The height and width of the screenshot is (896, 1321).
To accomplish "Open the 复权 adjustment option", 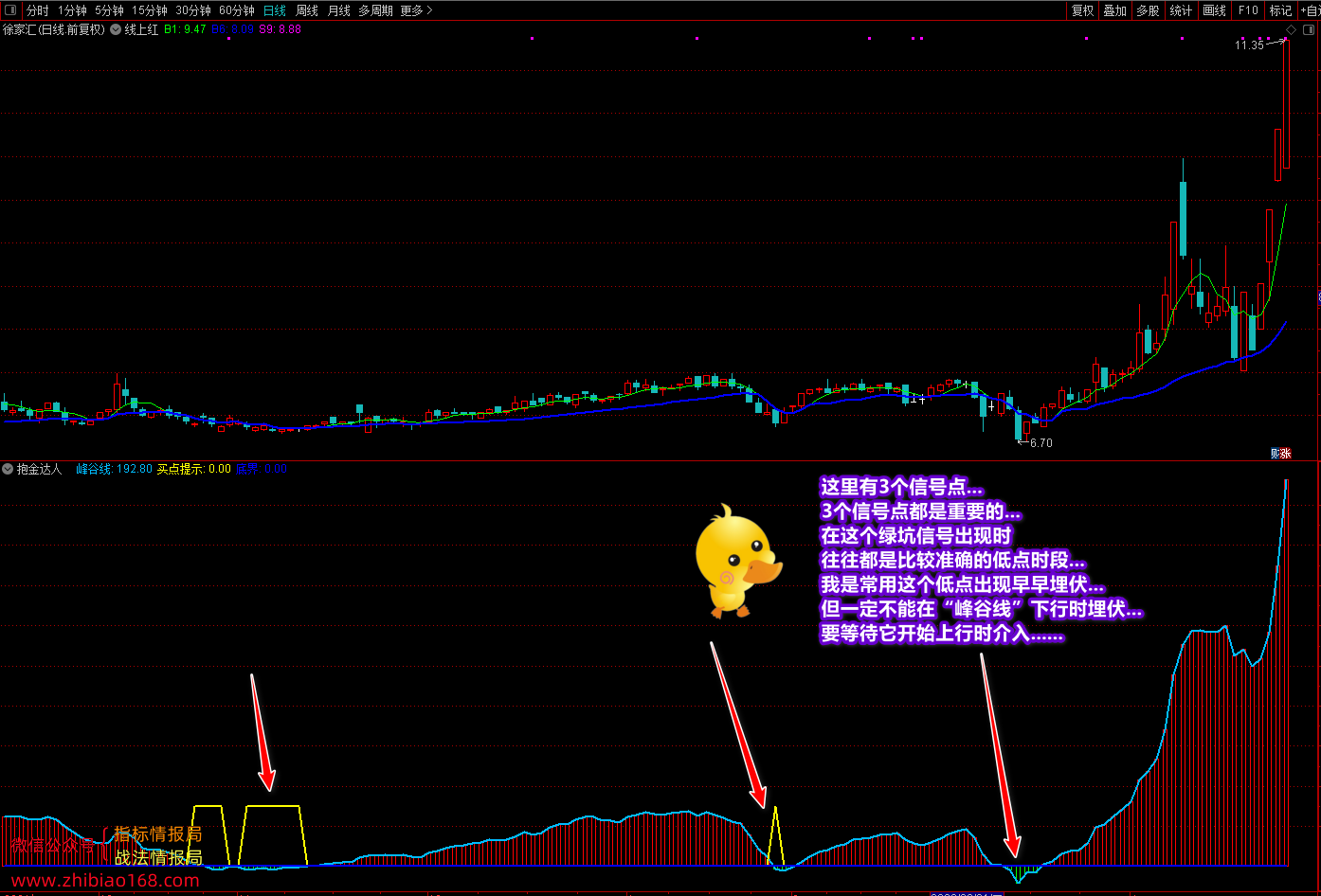I will coord(1082,10).
